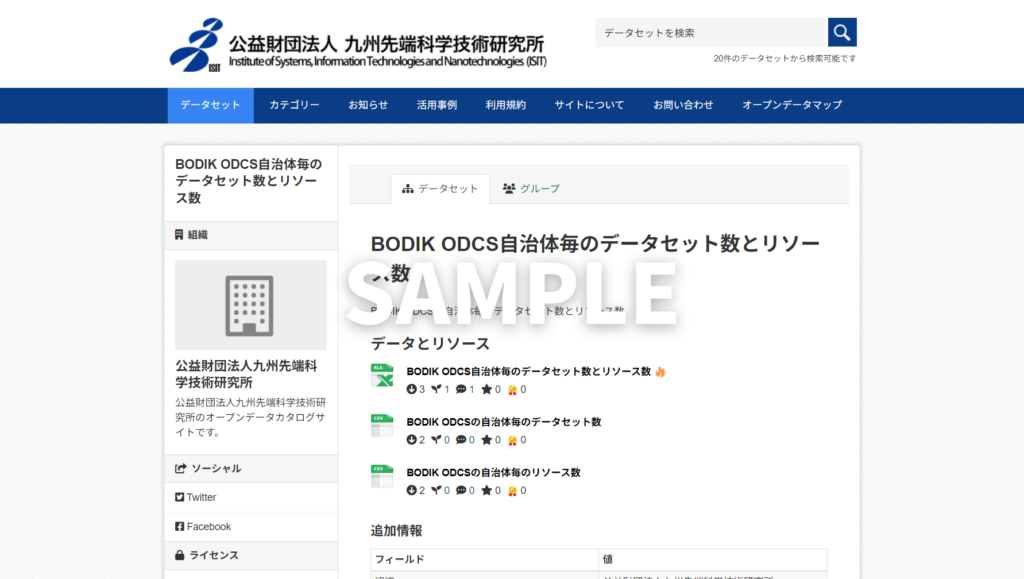The width and height of the screenshot is (1024, 579).
Task: Click the ソーシャル section header in sidebar
Action: pyautogui.click(x=251, y=469)
